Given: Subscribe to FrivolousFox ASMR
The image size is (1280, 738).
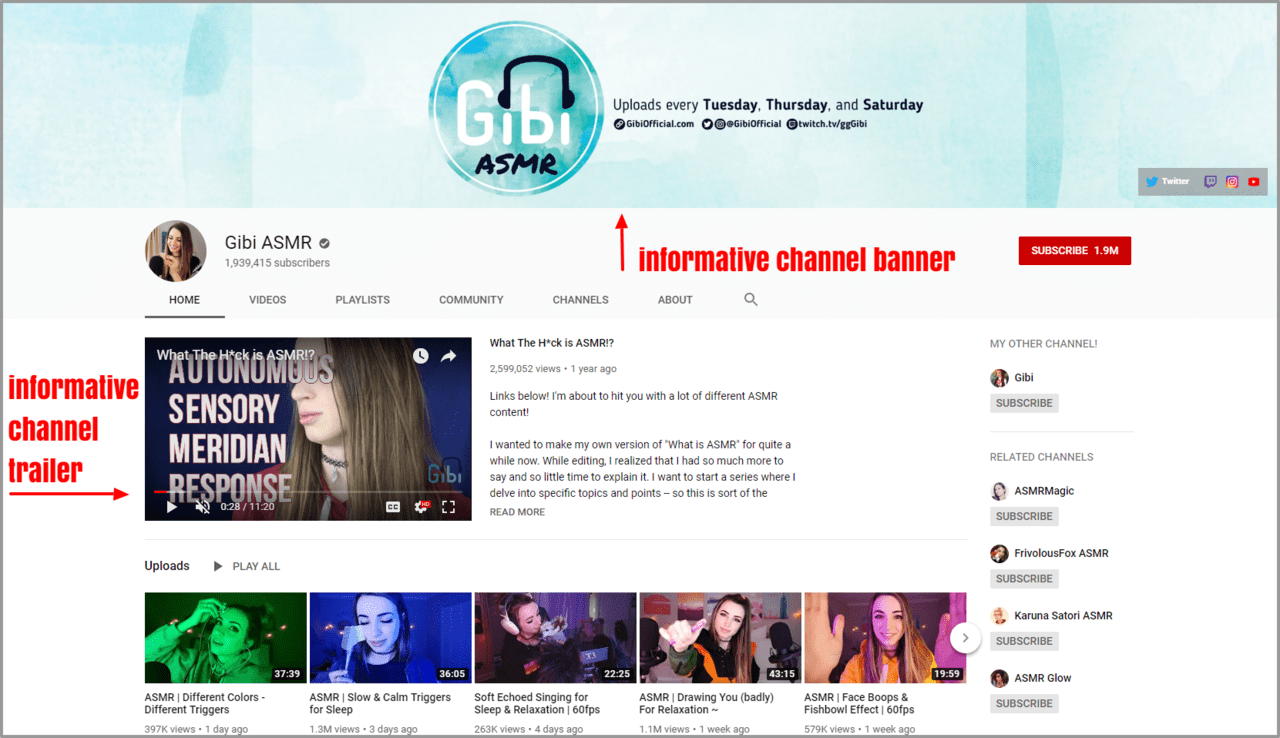Looking at the screenshot, I should (1024, 578).
